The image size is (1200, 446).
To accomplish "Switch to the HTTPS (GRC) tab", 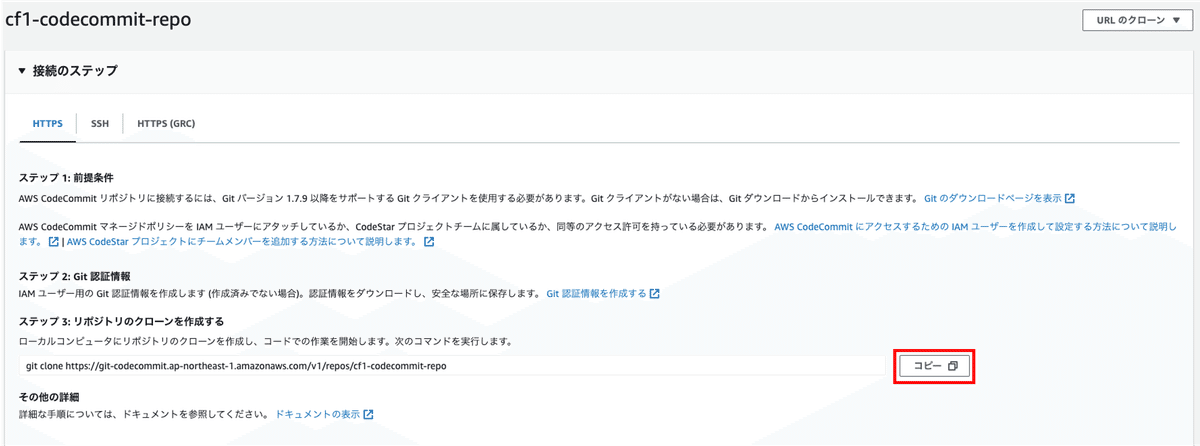I will [x=166, y=124].
